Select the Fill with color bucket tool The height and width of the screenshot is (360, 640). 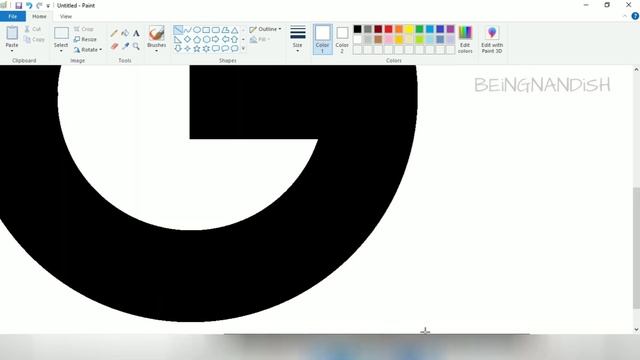click(x=125, y=33)
